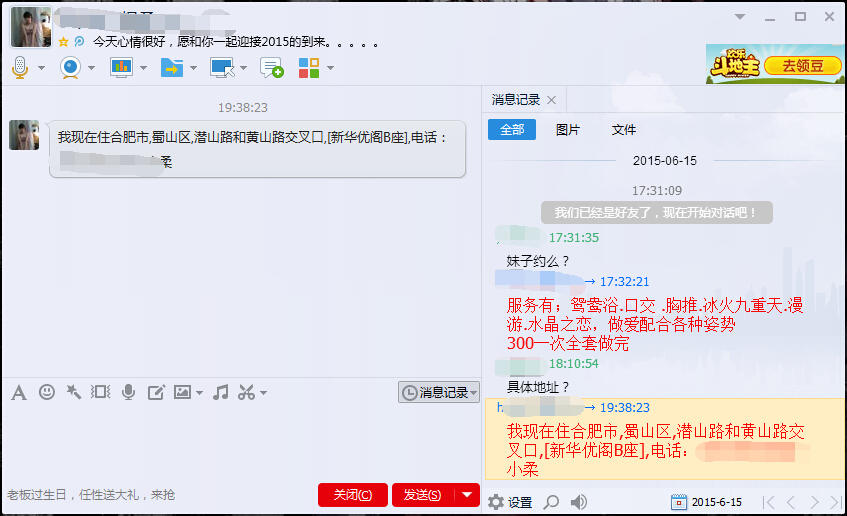
Task: Toggle the 消息记录 history panel button
Action: [x=440, y=393]
